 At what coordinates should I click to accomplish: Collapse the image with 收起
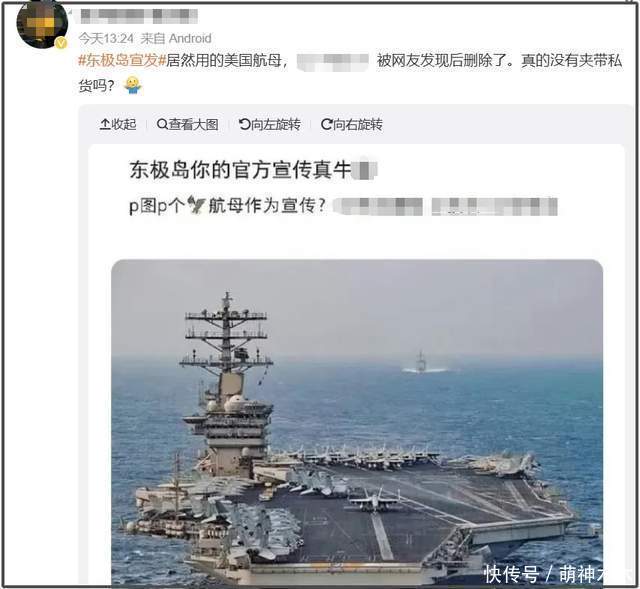pos(118,124)
